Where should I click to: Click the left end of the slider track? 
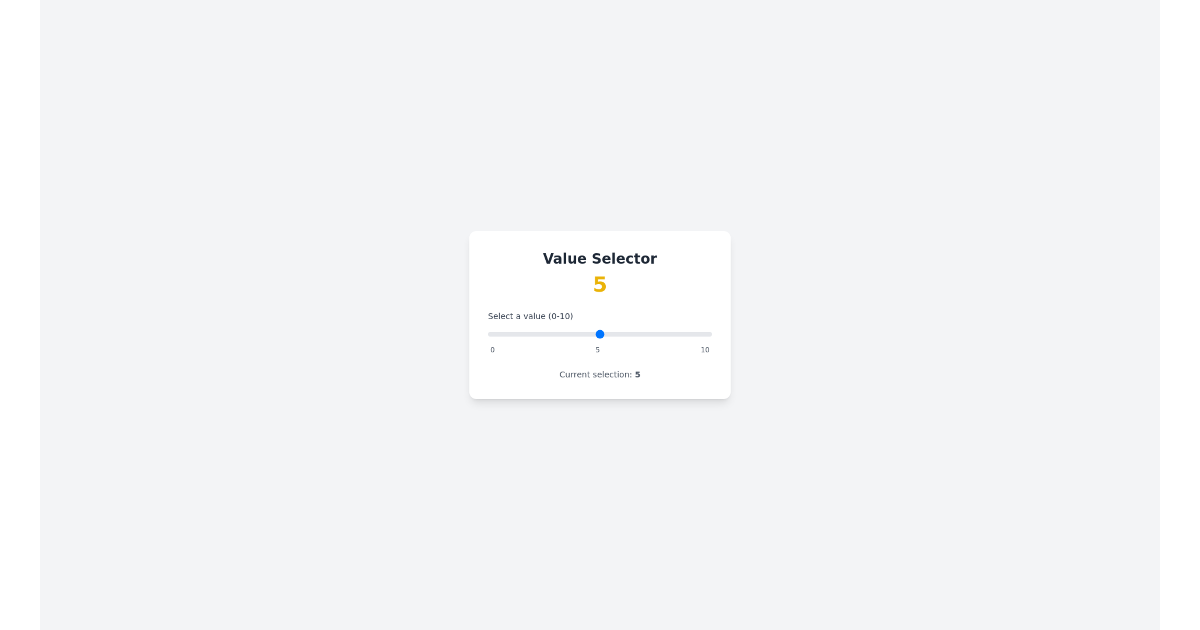[x=489, y=334]
